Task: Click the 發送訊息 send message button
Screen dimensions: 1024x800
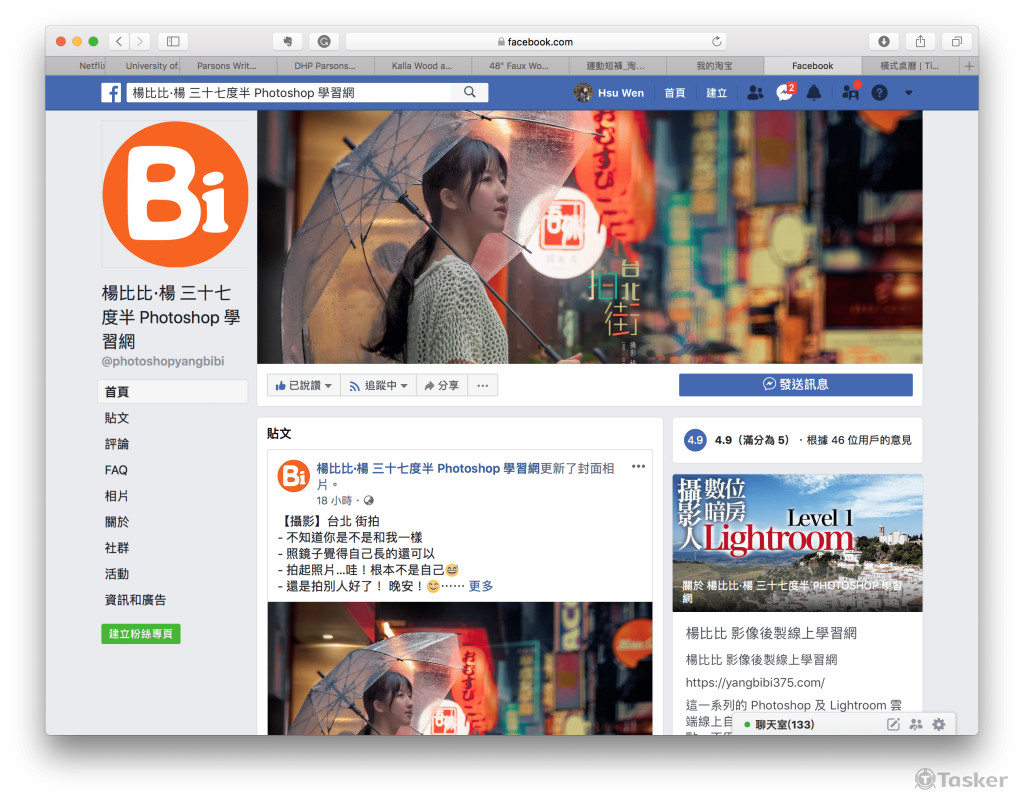Action: point(795,384)
